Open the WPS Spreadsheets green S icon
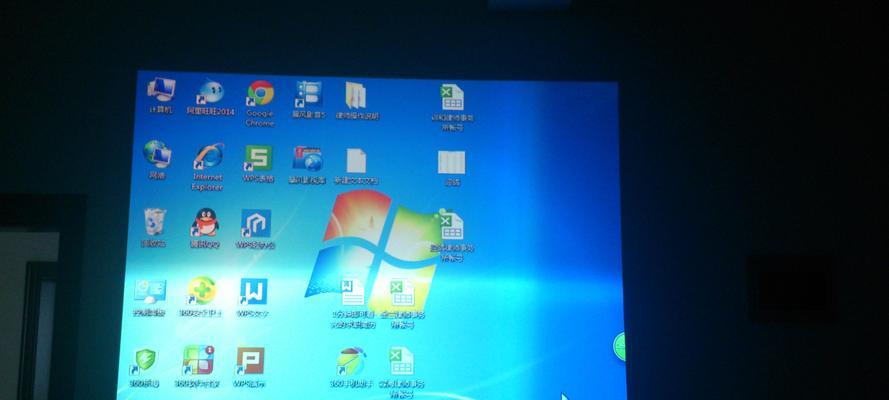This screenshot has width=889, height=400. 258,164
